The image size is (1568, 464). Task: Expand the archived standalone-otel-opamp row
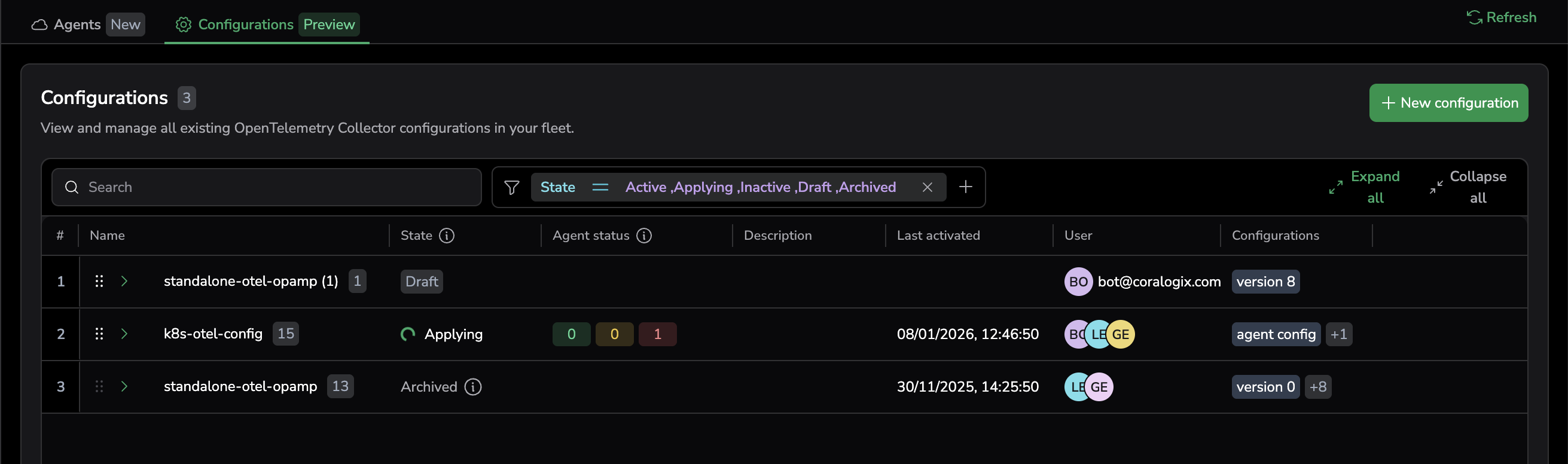pos(124,387)
